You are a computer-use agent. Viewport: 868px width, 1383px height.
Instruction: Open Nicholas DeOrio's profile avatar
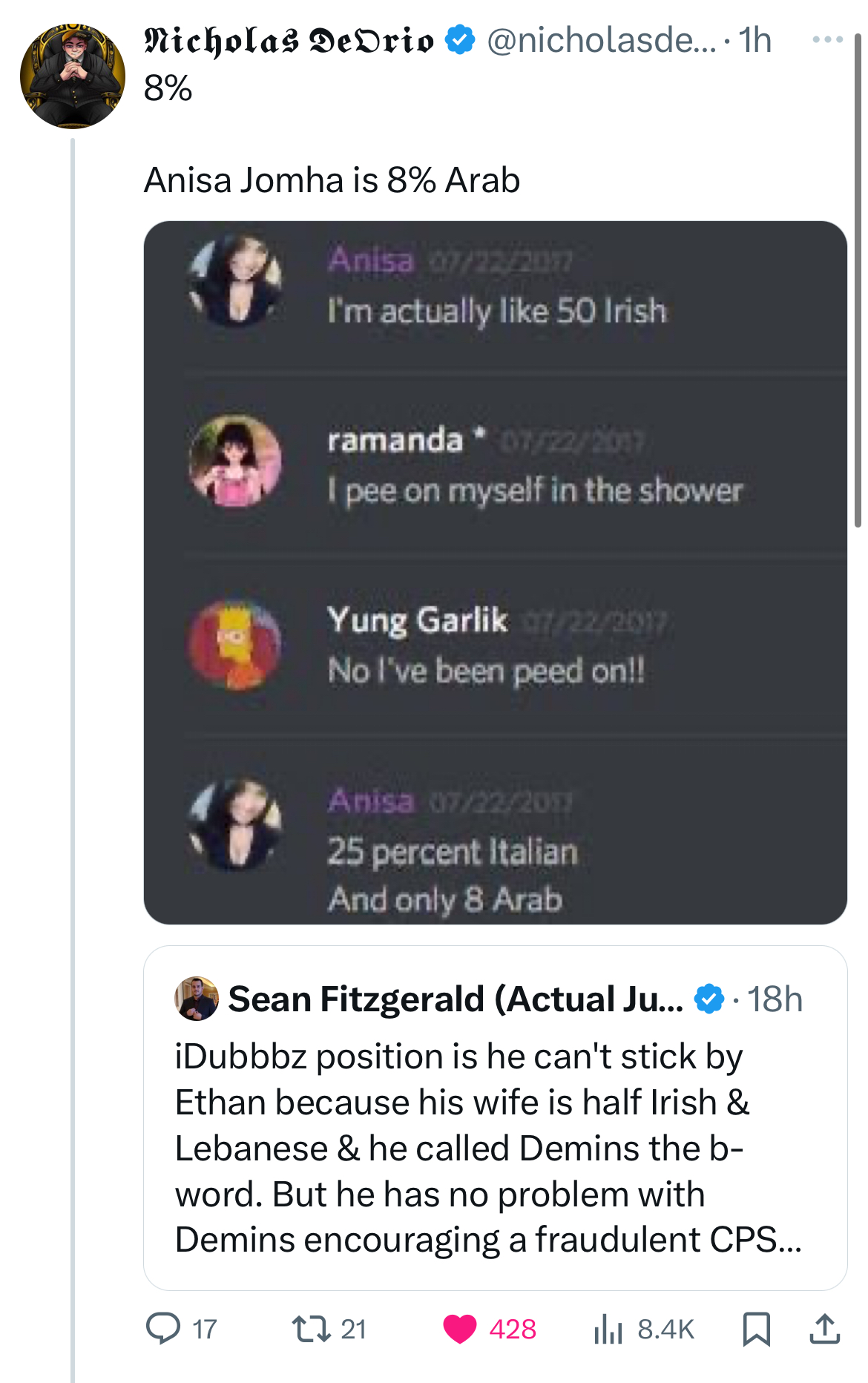click(x=73, y=76)
